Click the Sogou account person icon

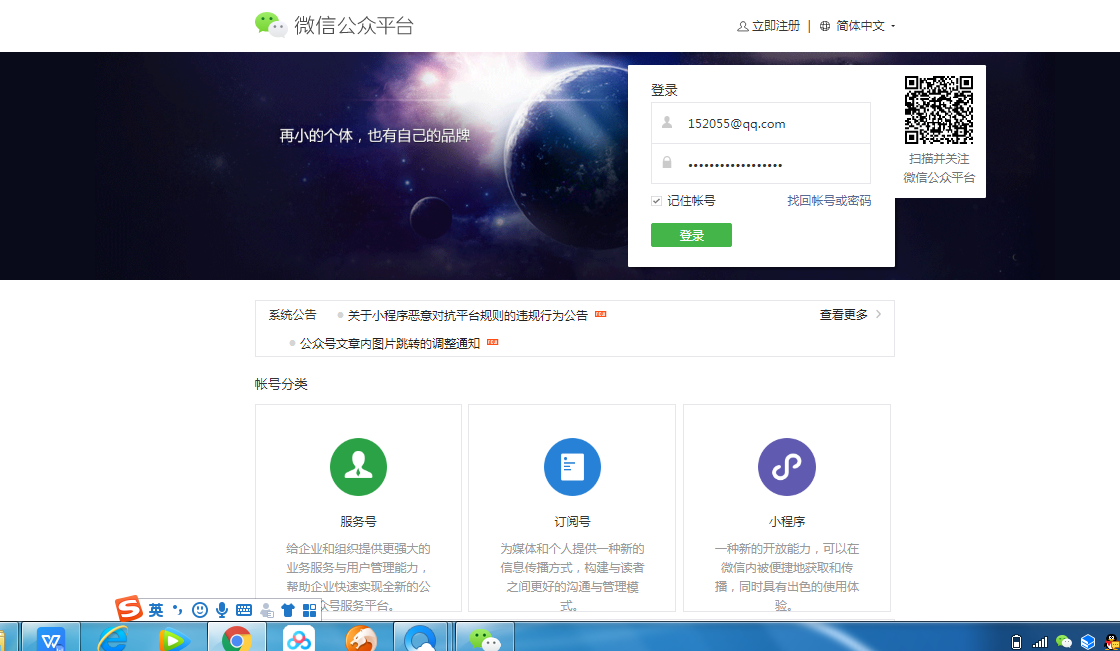click(266, 610)
